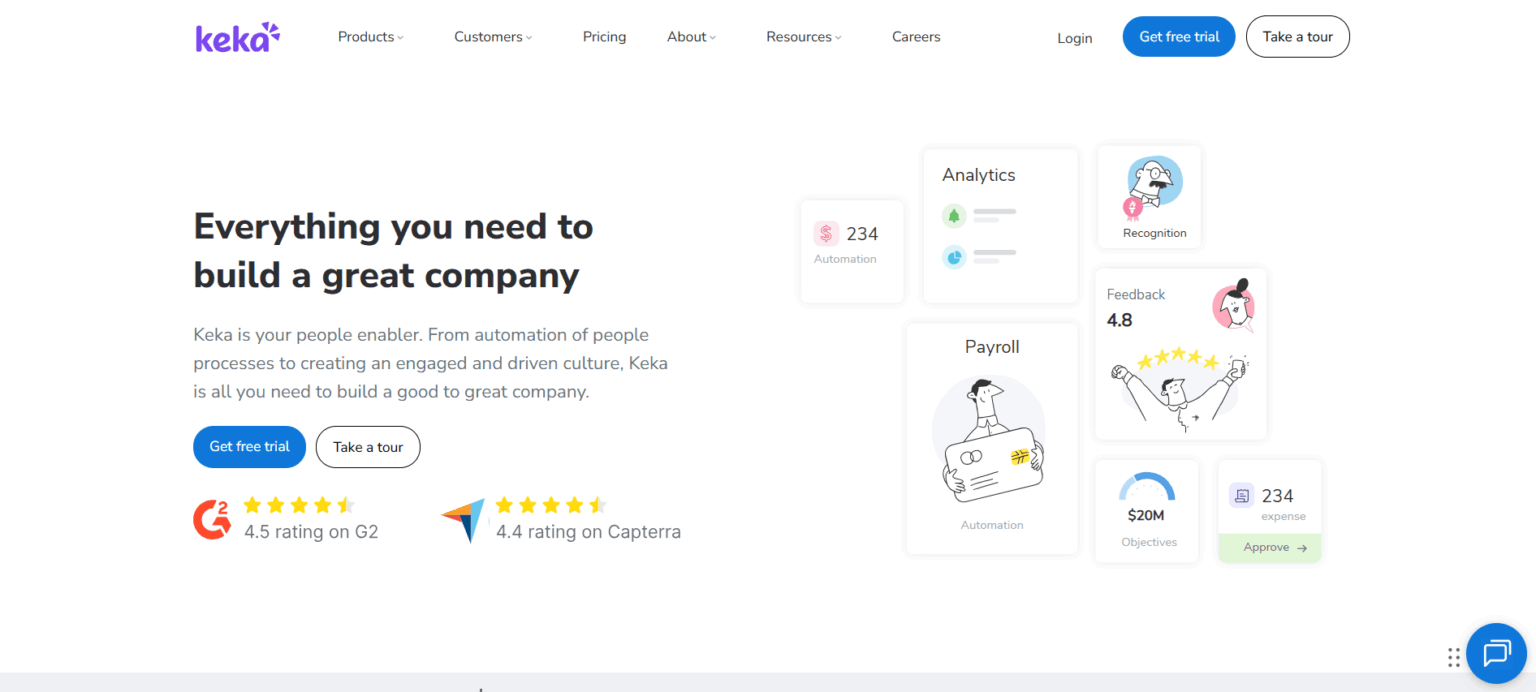Click the G2 logo icon
The width and height of the screenshot is (1536, 692).
(212, 519)
